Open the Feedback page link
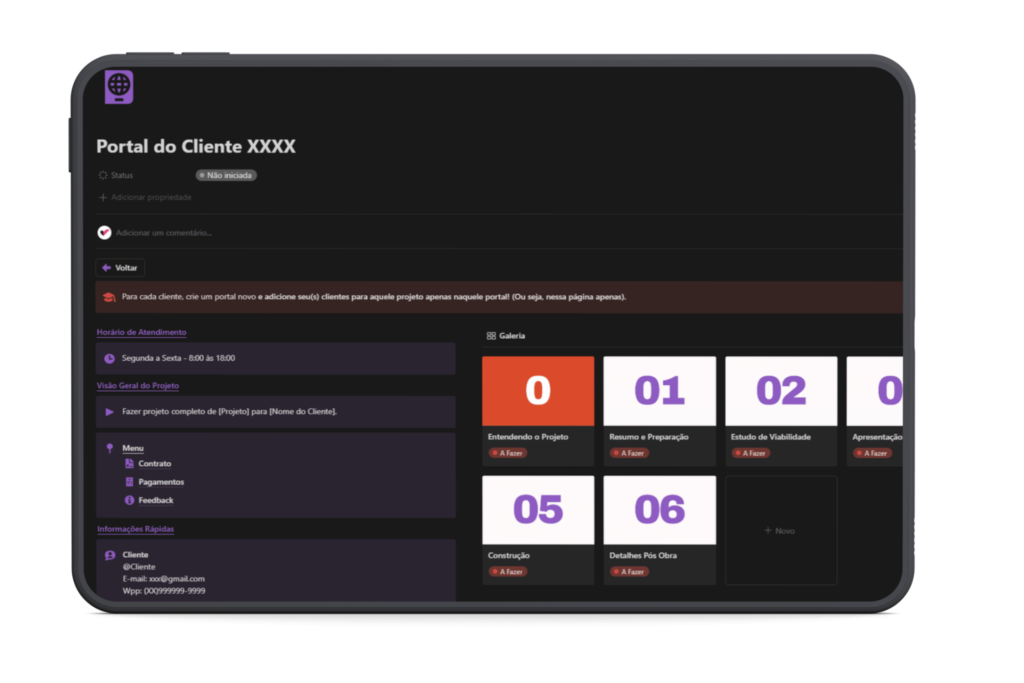 (156, 500)
